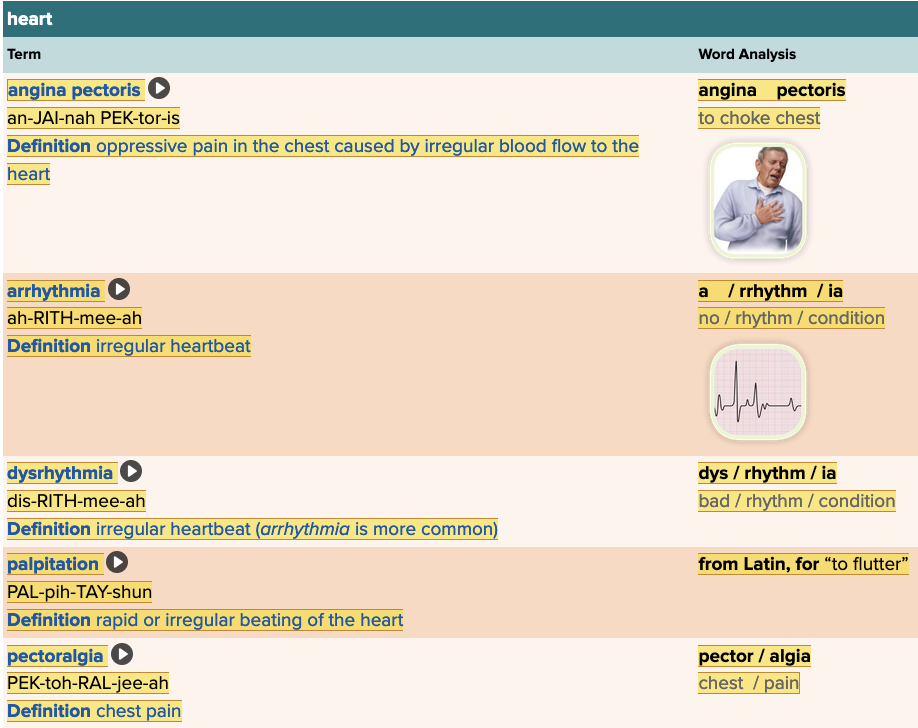Play the palpitation pronunciation audio
This screenshot has width=918, height=728.
click(x=117, y=563)
